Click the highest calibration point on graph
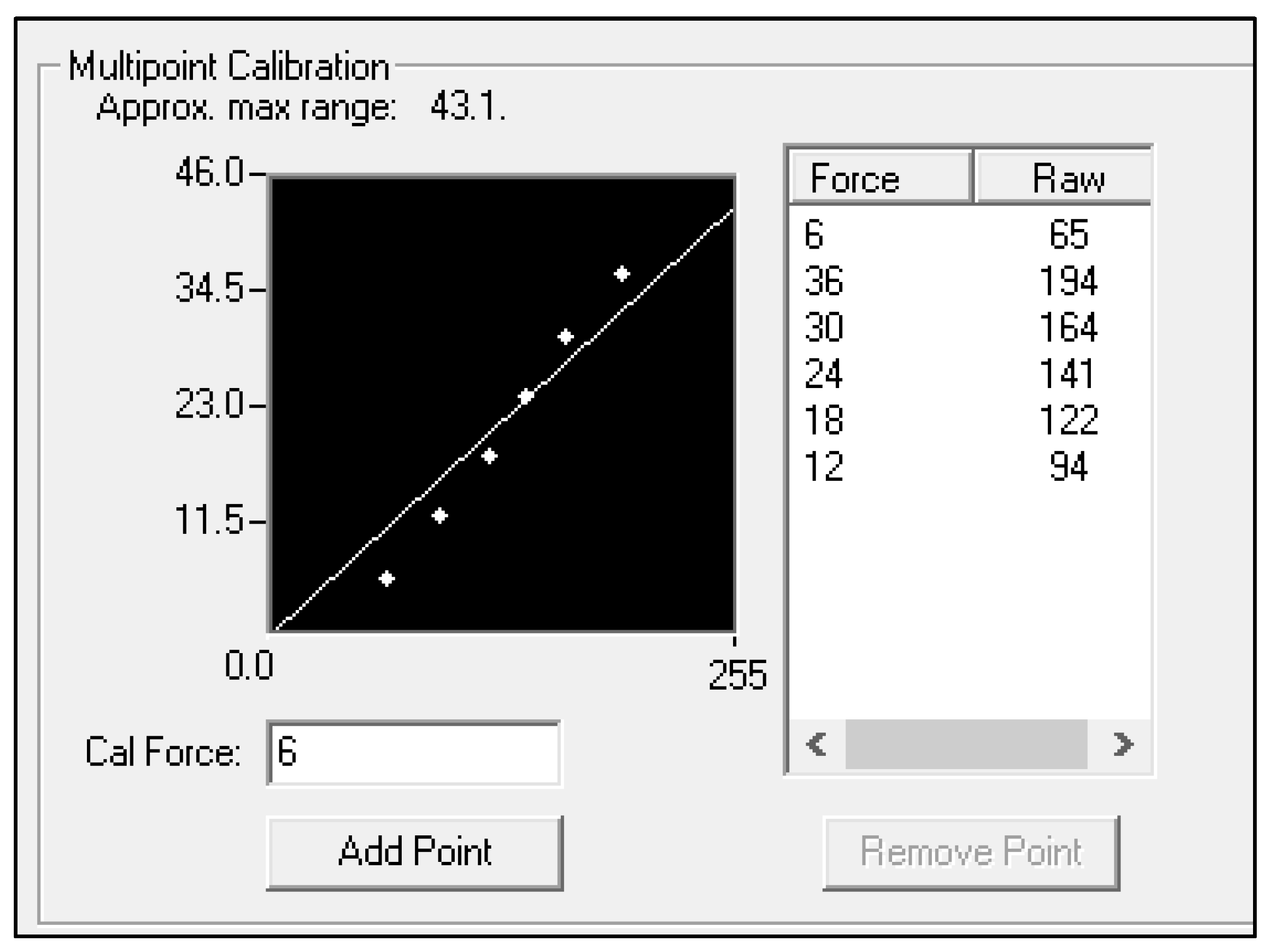 [622, 274]
